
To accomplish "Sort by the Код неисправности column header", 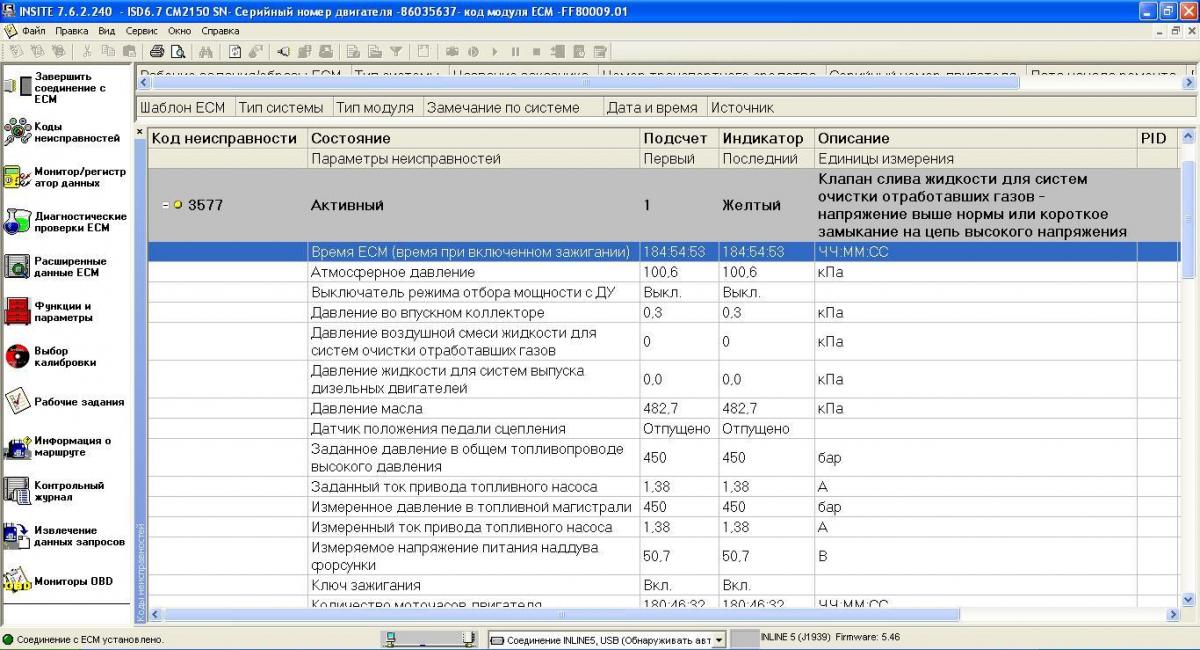I will (x=224, y=138).
